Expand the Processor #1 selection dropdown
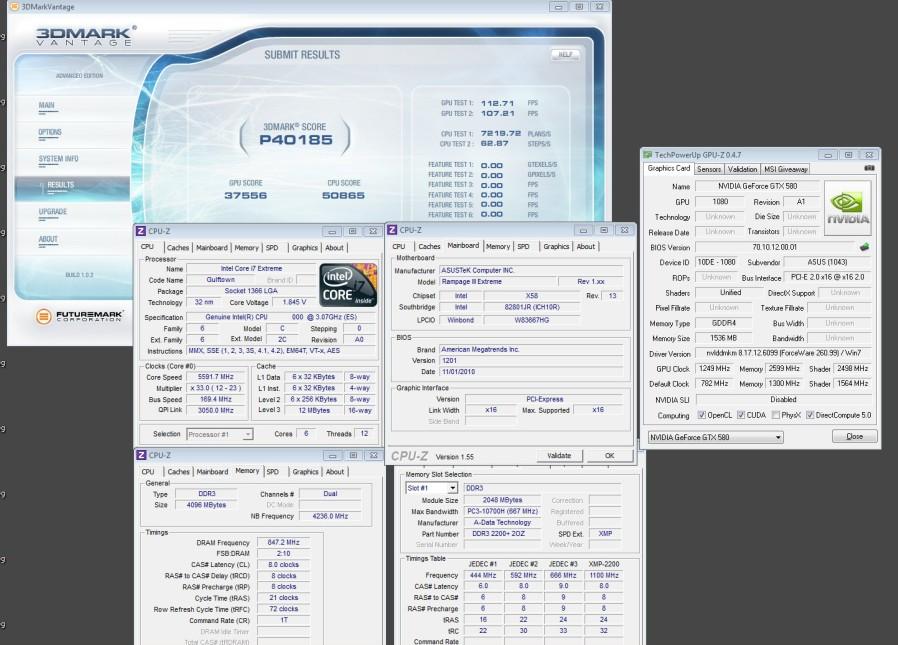 219,434
